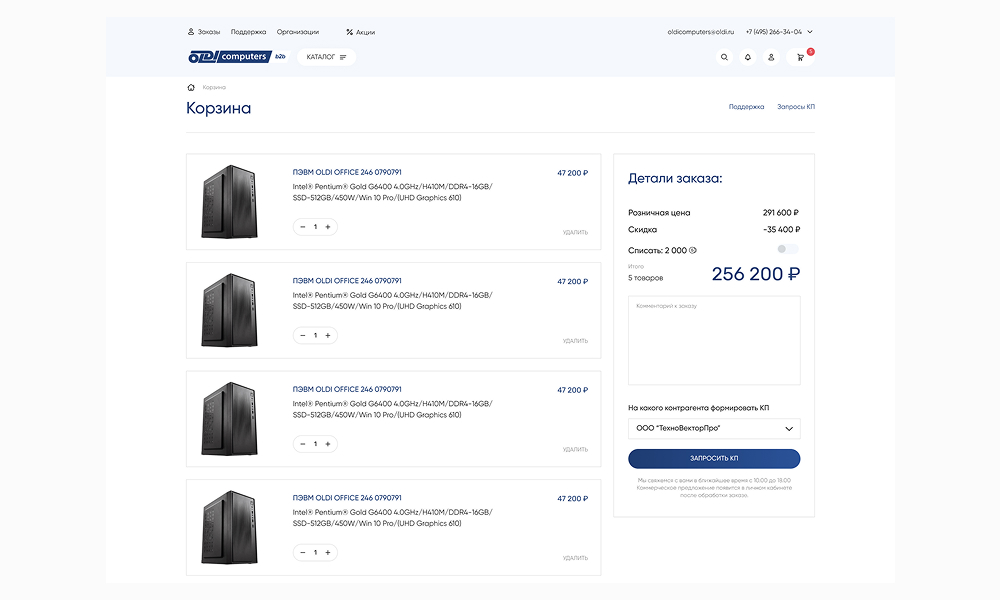
Task: Open the Запросы КП link
Action: click(x=797, y=107)
